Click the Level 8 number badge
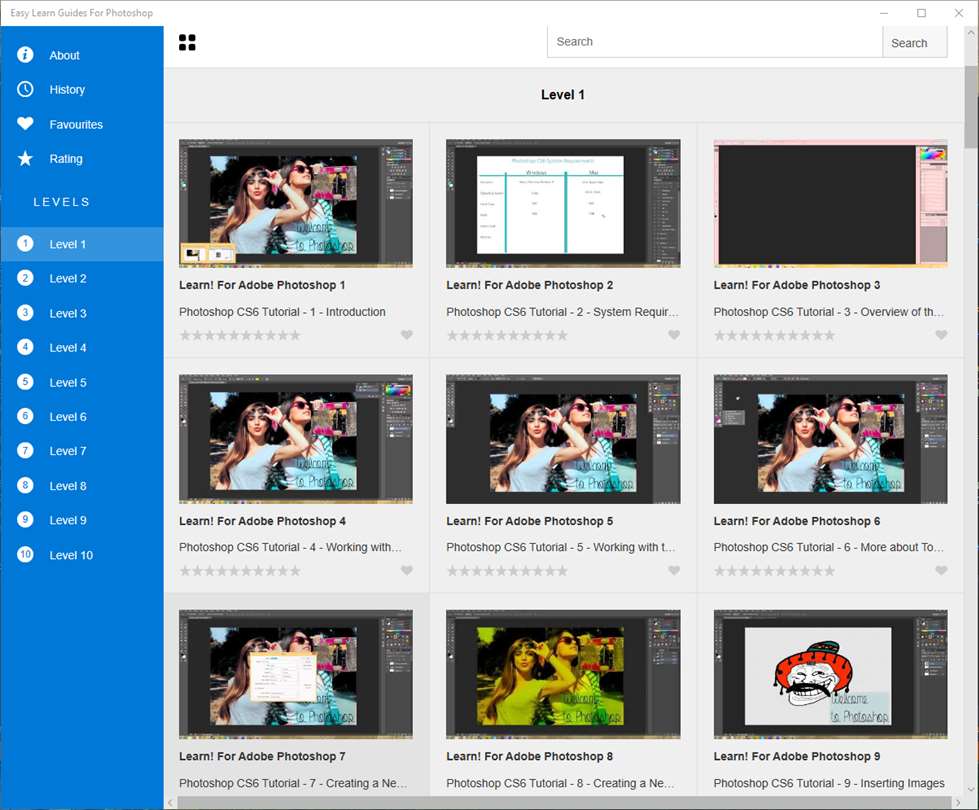The image size is (979, 810). (x=25, y=485)
